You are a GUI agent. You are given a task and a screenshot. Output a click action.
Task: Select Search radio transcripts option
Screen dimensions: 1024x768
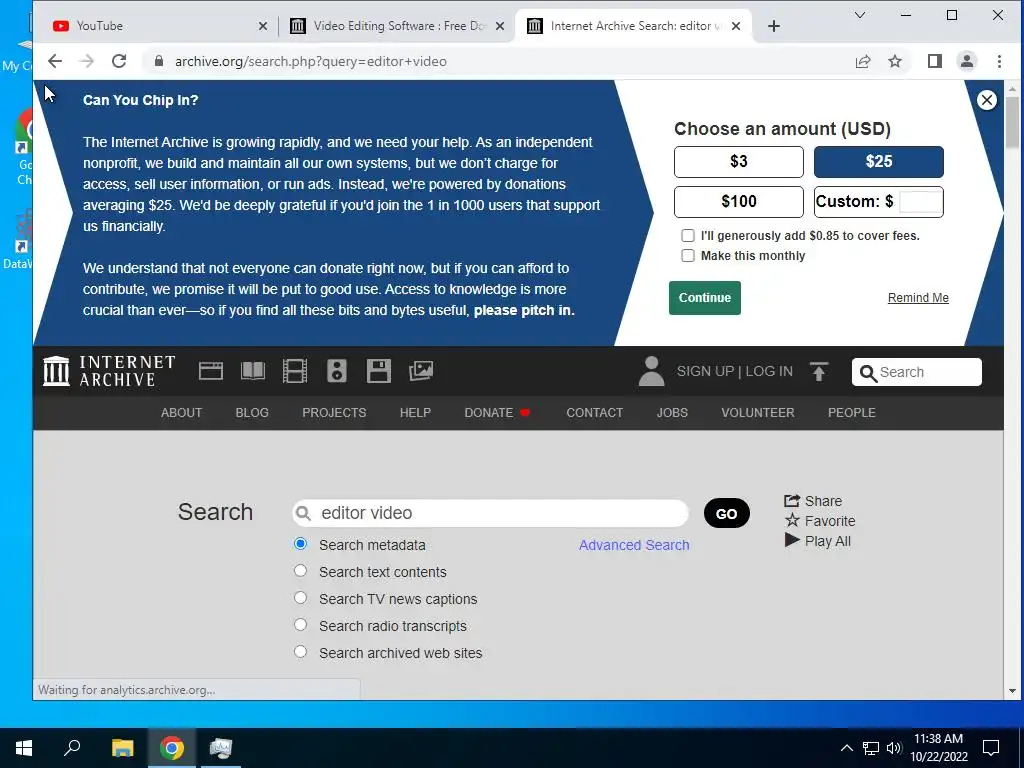(300, 624)
